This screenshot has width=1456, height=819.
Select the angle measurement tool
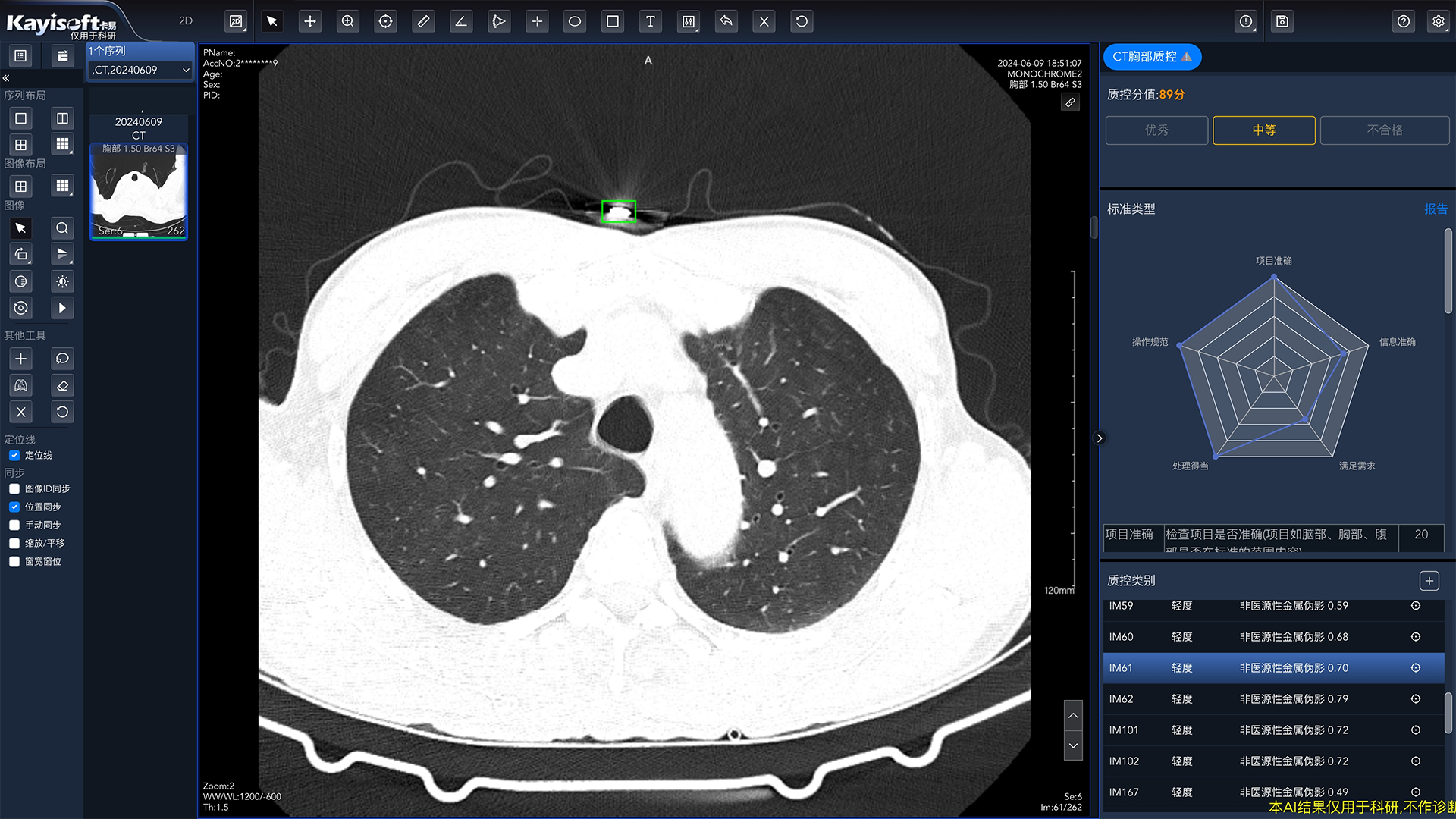(x=460, y=21)
